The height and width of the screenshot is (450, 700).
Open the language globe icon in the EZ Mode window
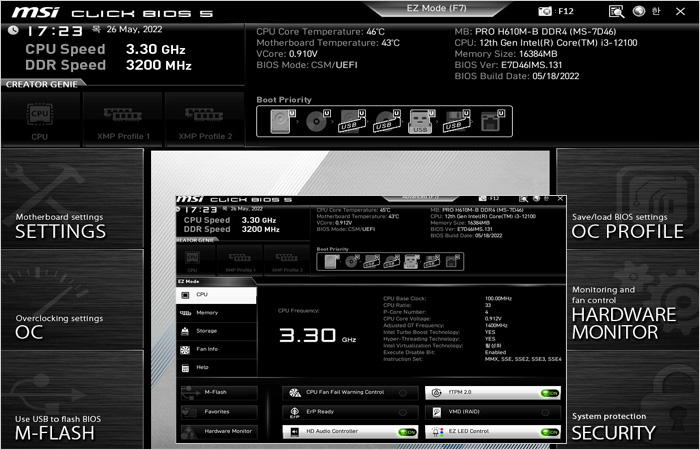tap(537, 199)
